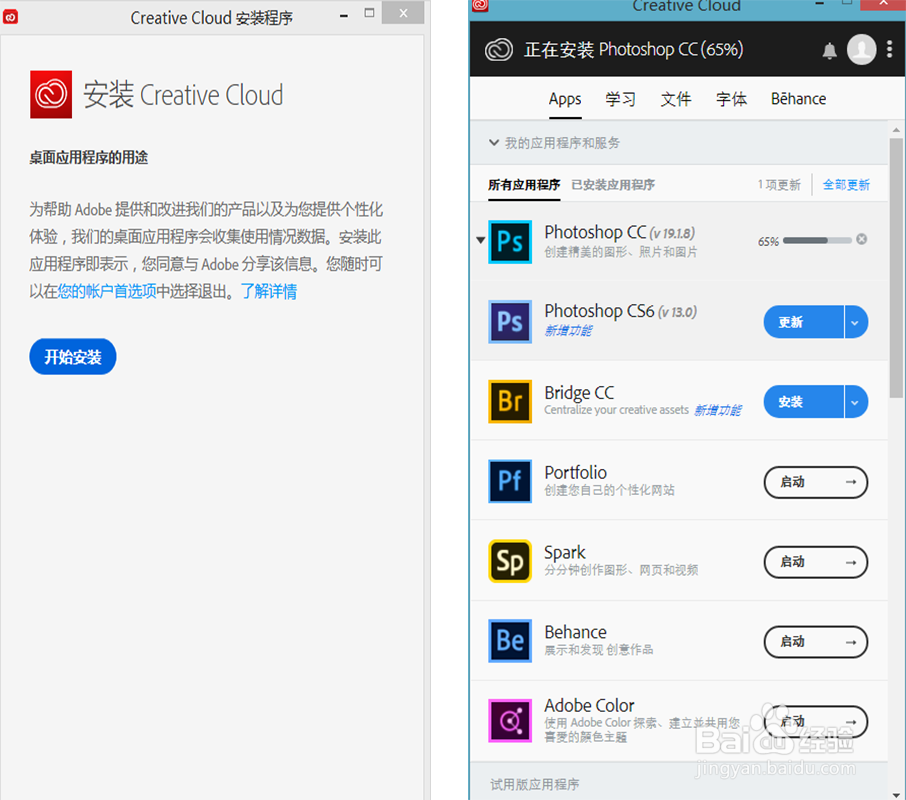
Task: Click the Bridge CC icon
Action: (510, 402)
